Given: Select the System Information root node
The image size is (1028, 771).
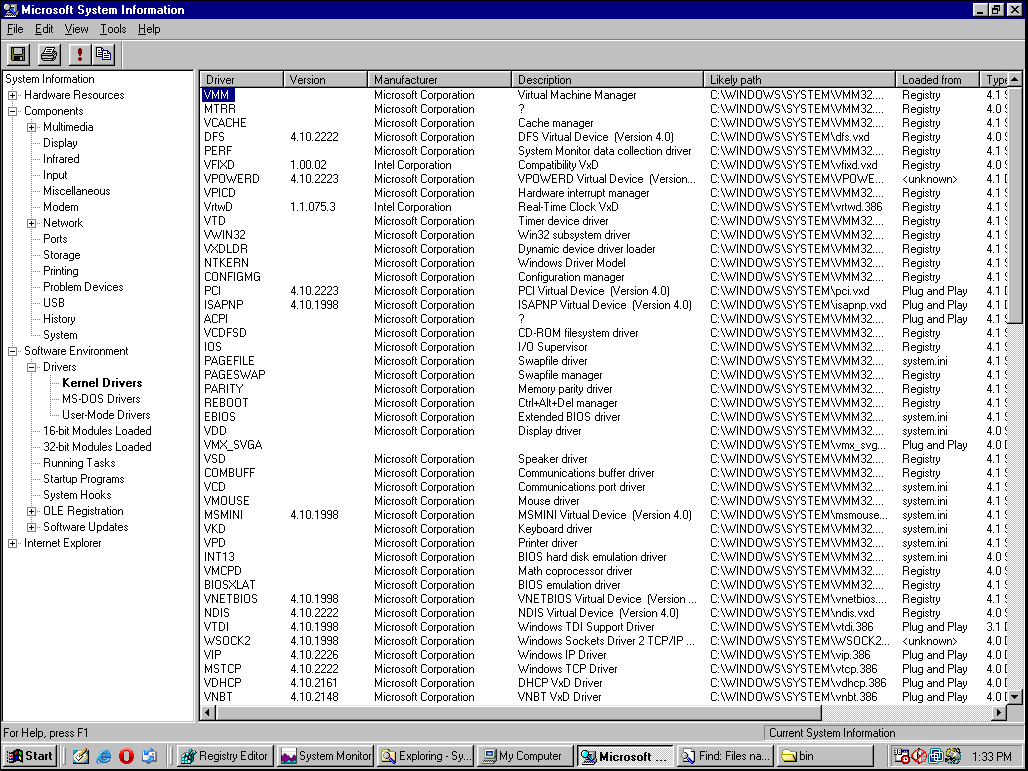Looking at the screenshot, I should 50,79.
